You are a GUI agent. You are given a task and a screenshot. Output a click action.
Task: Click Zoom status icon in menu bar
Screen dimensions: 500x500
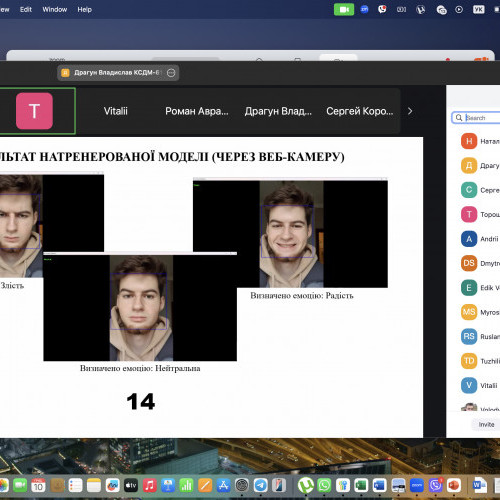[364, 9]
